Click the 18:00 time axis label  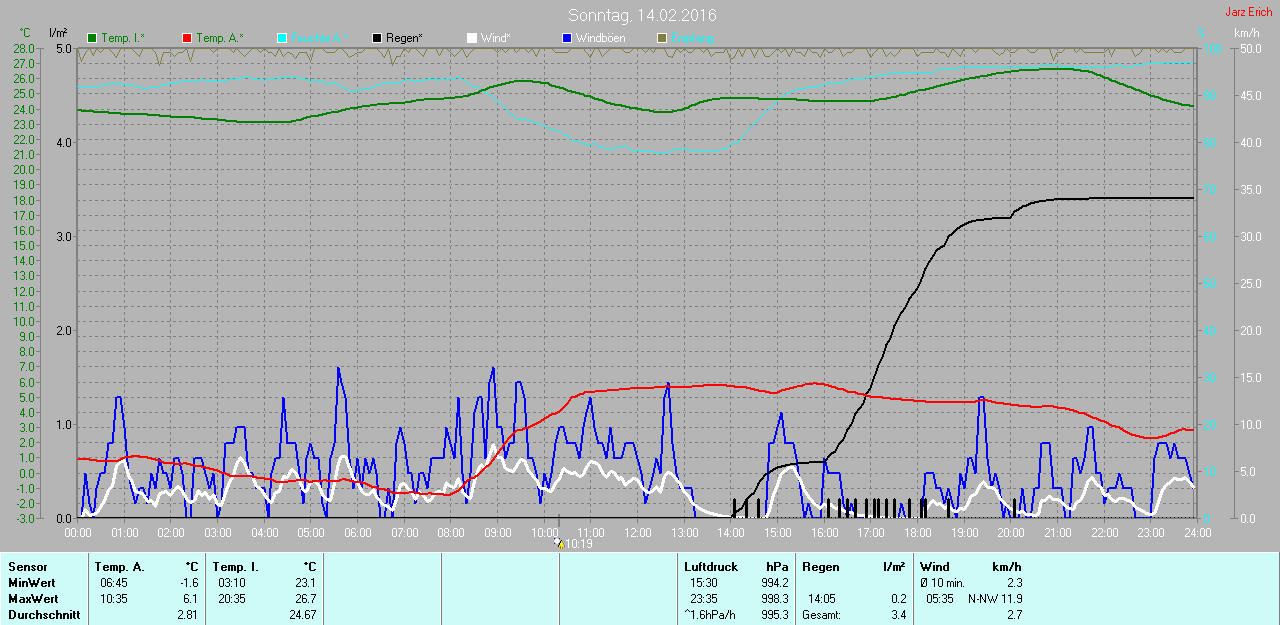pos(918,533)
